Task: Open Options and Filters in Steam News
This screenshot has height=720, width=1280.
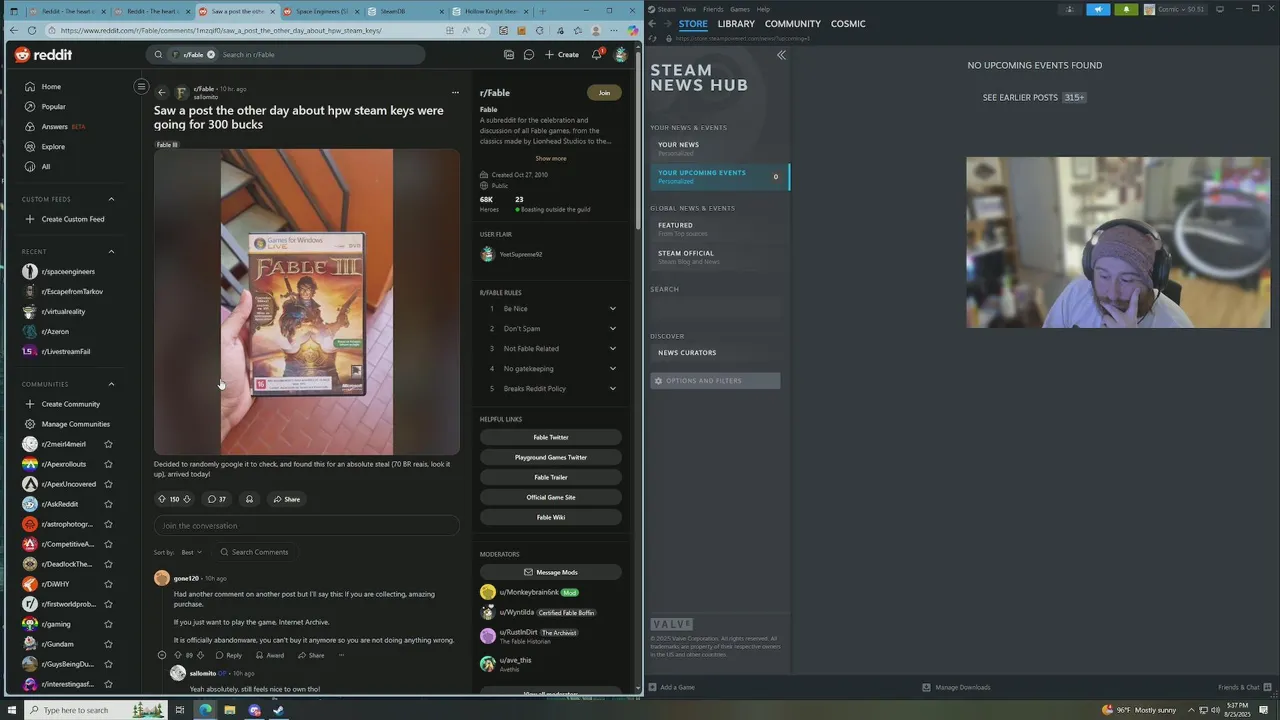Action: 715,381
